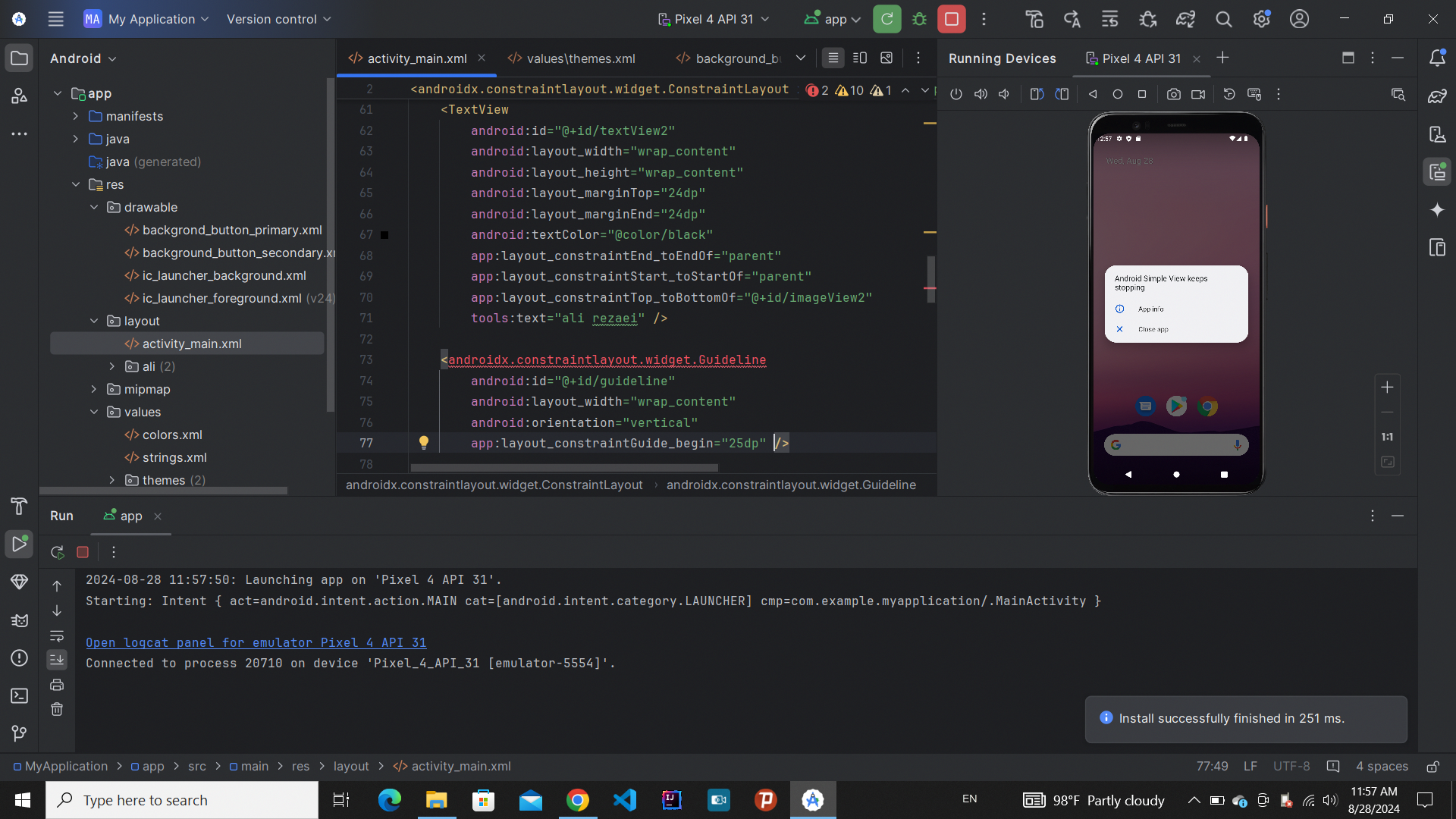Expand the manifests folder

(x=76, y=116)
